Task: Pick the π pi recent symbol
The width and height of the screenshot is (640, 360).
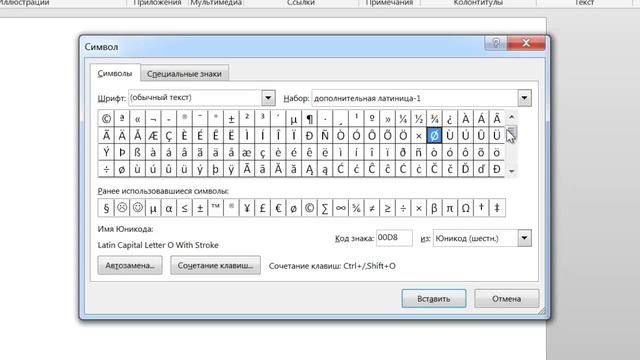Action: tap(450, 208)
